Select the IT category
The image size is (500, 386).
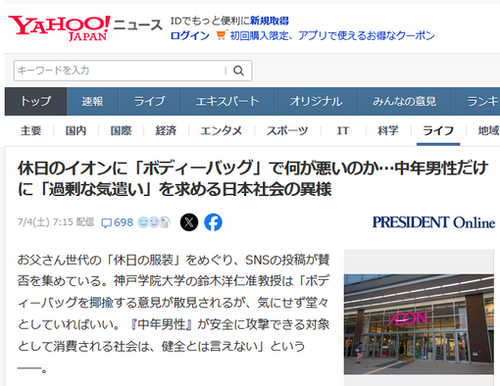point(343,131)
